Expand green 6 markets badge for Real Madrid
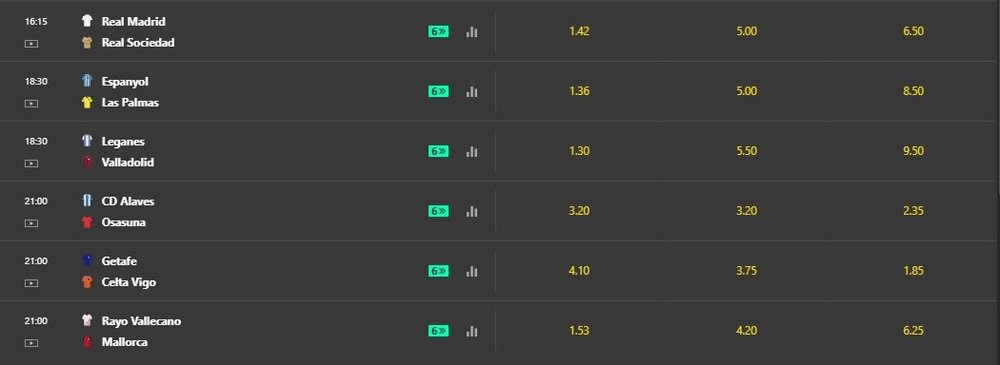This screenshot has height=365, width=1000. [x=438, y=32]
